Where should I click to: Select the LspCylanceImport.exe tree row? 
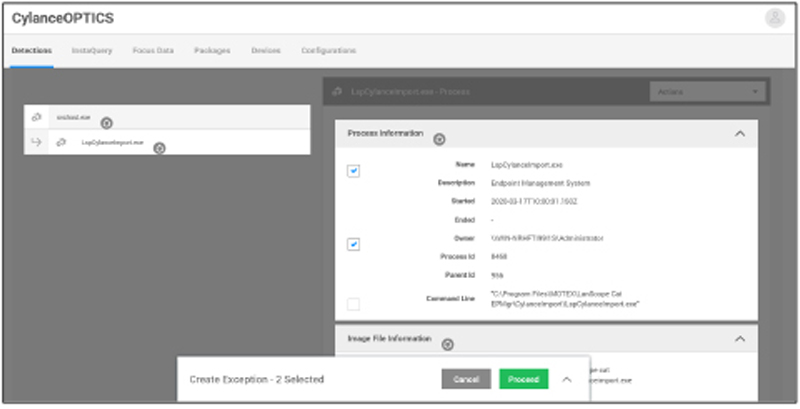coord(167,142)
